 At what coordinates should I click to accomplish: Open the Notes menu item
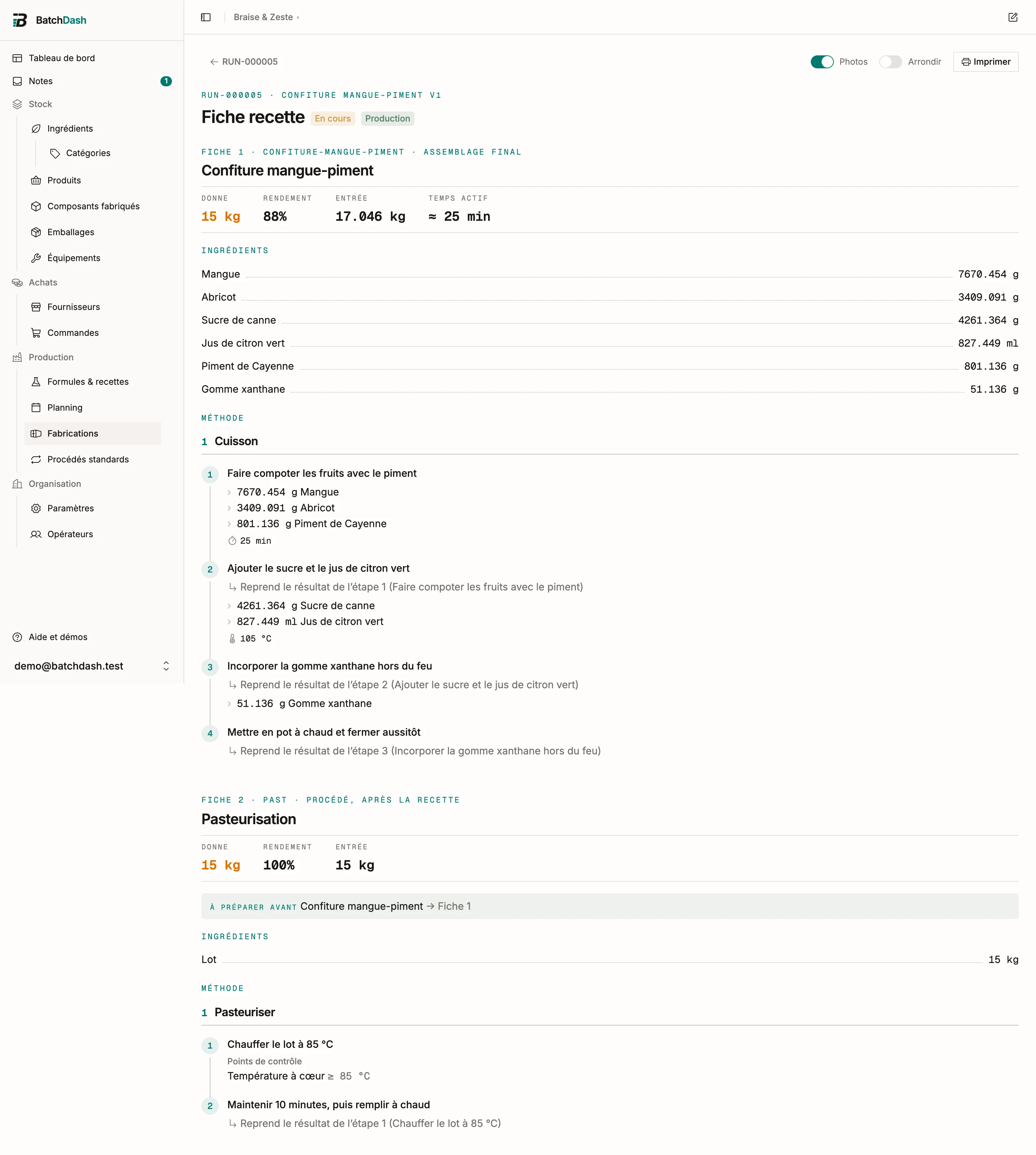click(92, 81)
